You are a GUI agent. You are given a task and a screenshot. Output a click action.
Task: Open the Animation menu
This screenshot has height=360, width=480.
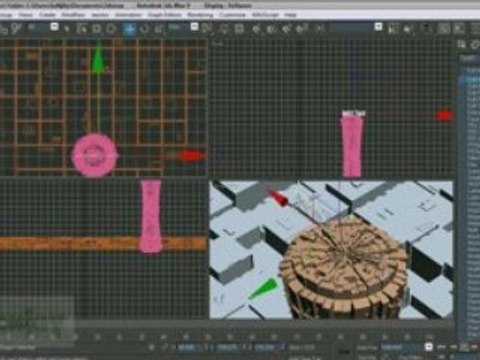tap(128, 15)
